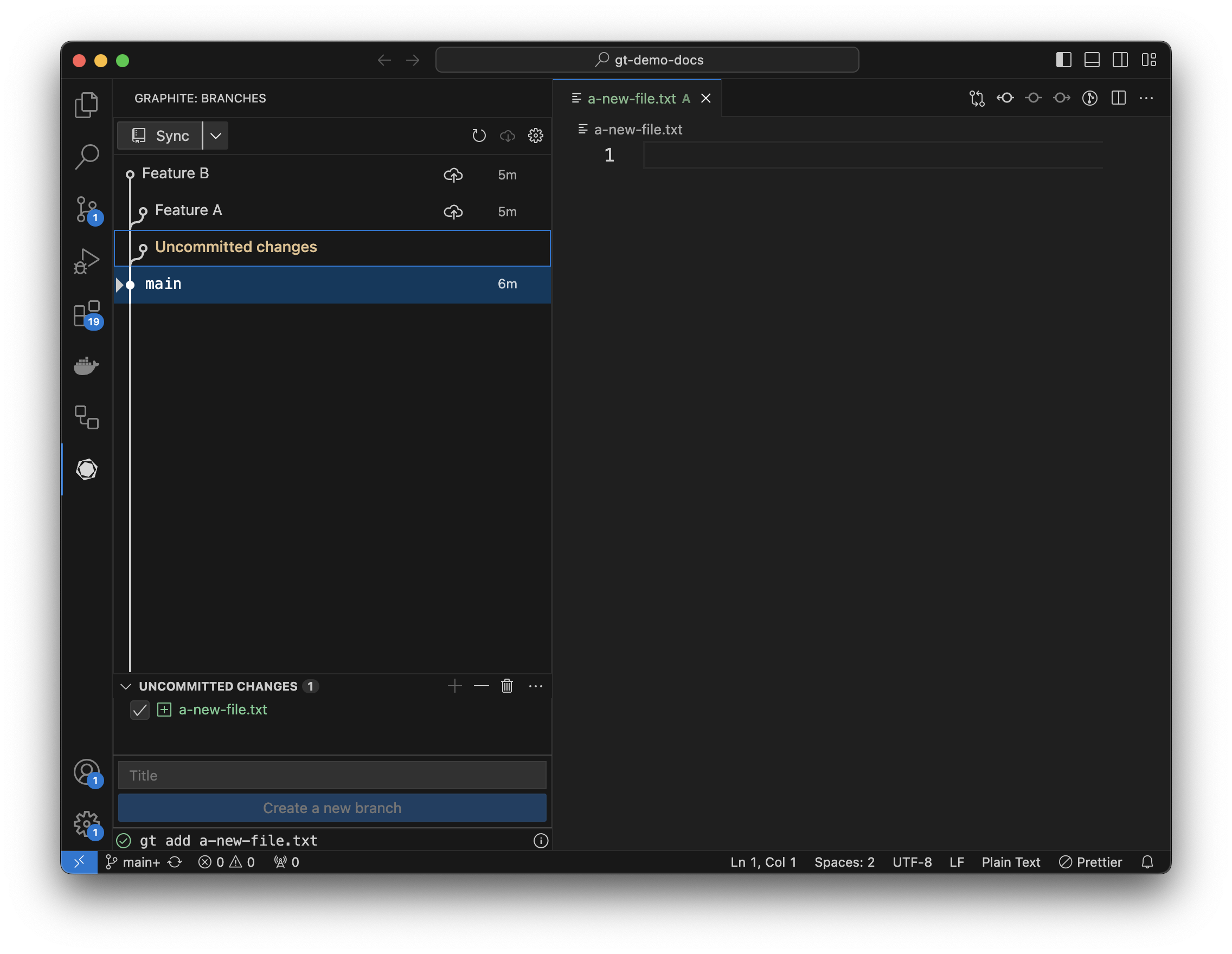Click Create a new branch button
The height and width of the screenshot is (954, 1232).
pos(332,808)
